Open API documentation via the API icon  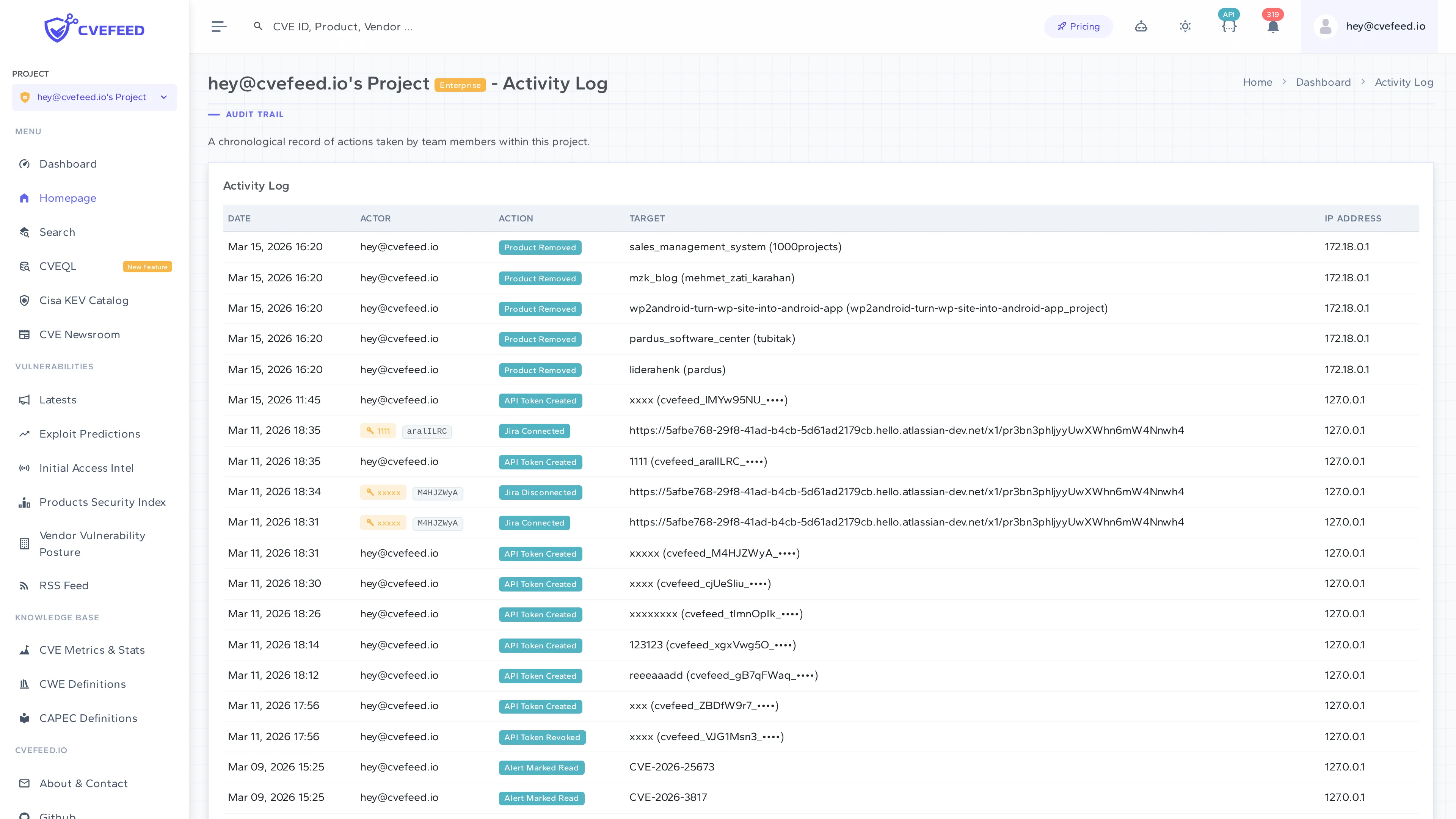[x=1228, y=26]
